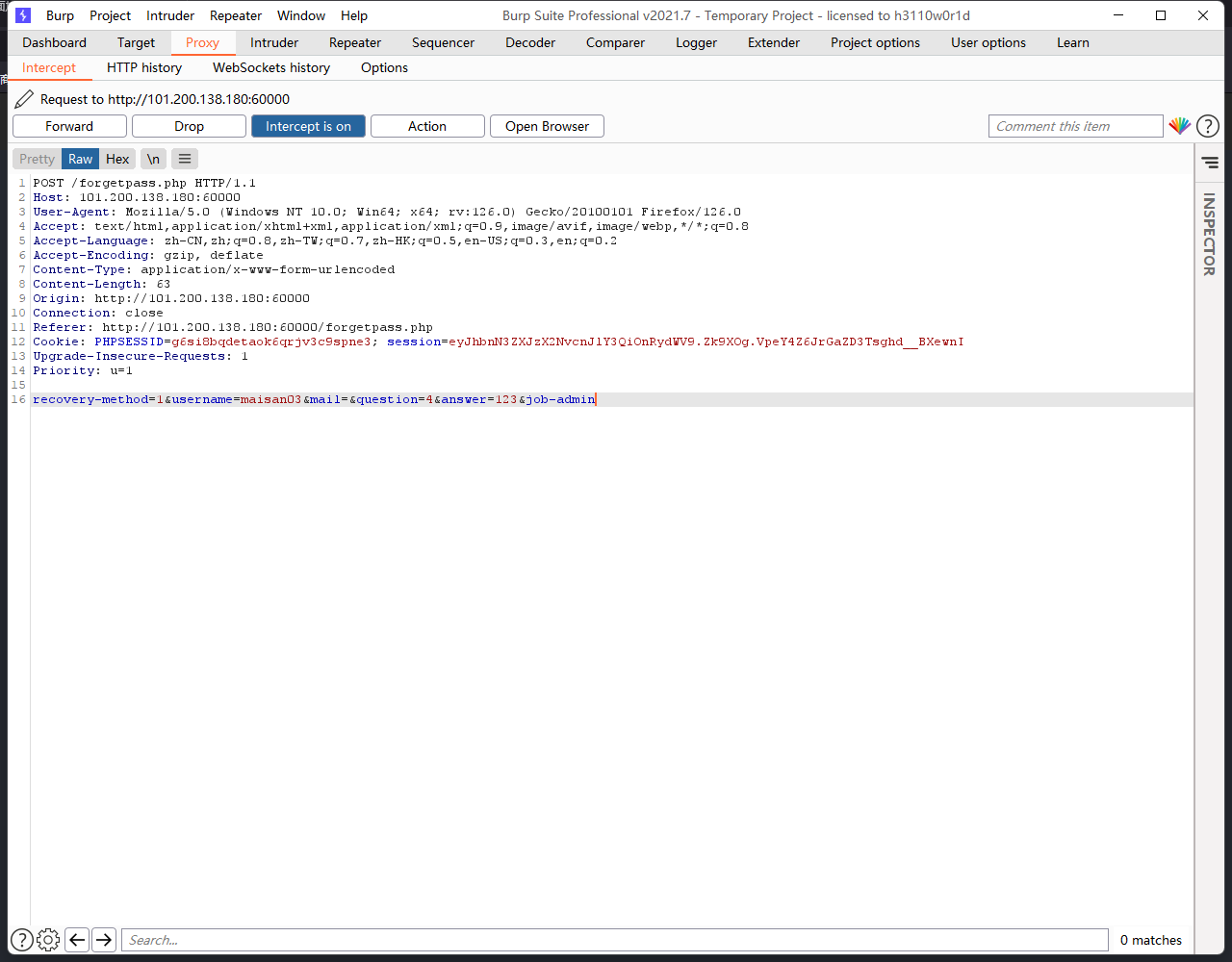
Task: Click the Drop button
Action: [189, 126]
